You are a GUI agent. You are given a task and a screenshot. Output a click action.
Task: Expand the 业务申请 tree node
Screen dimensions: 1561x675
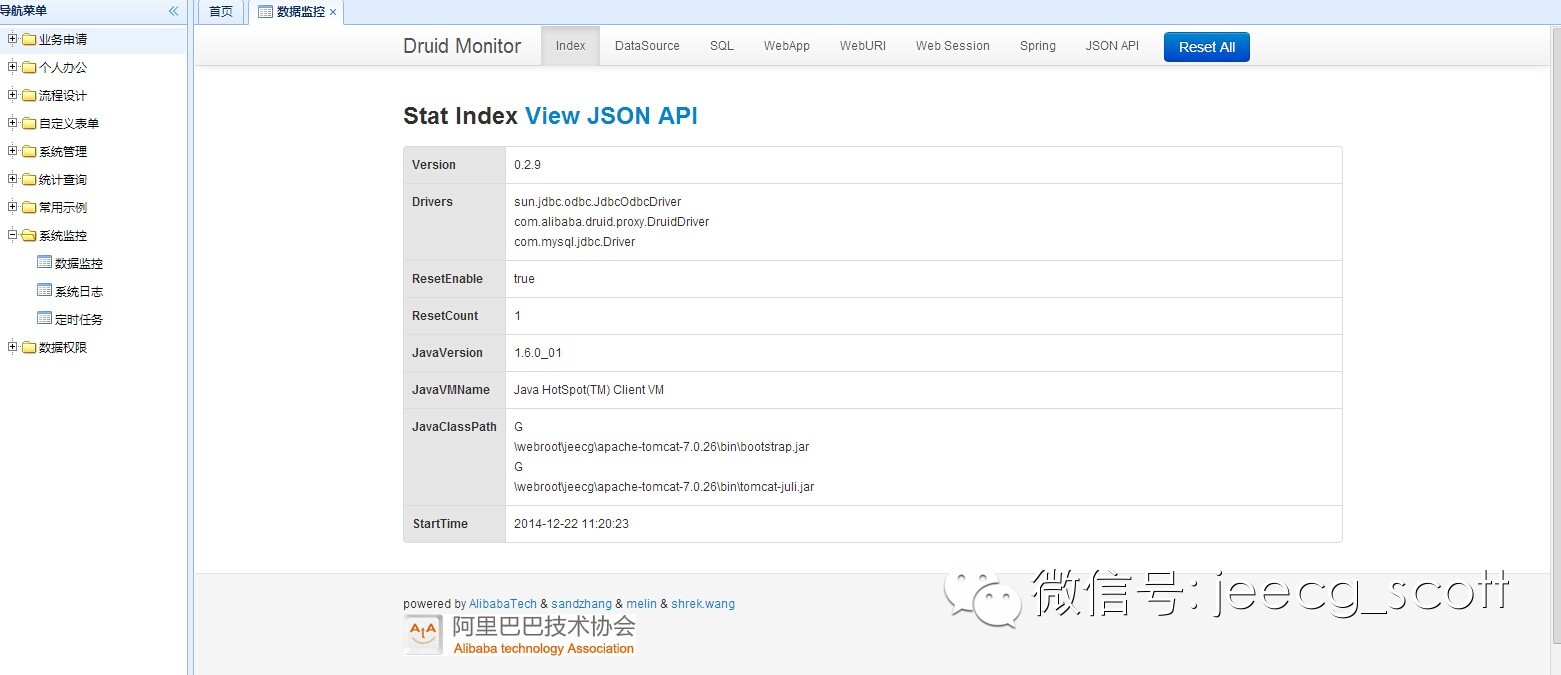tap(12, 40)
